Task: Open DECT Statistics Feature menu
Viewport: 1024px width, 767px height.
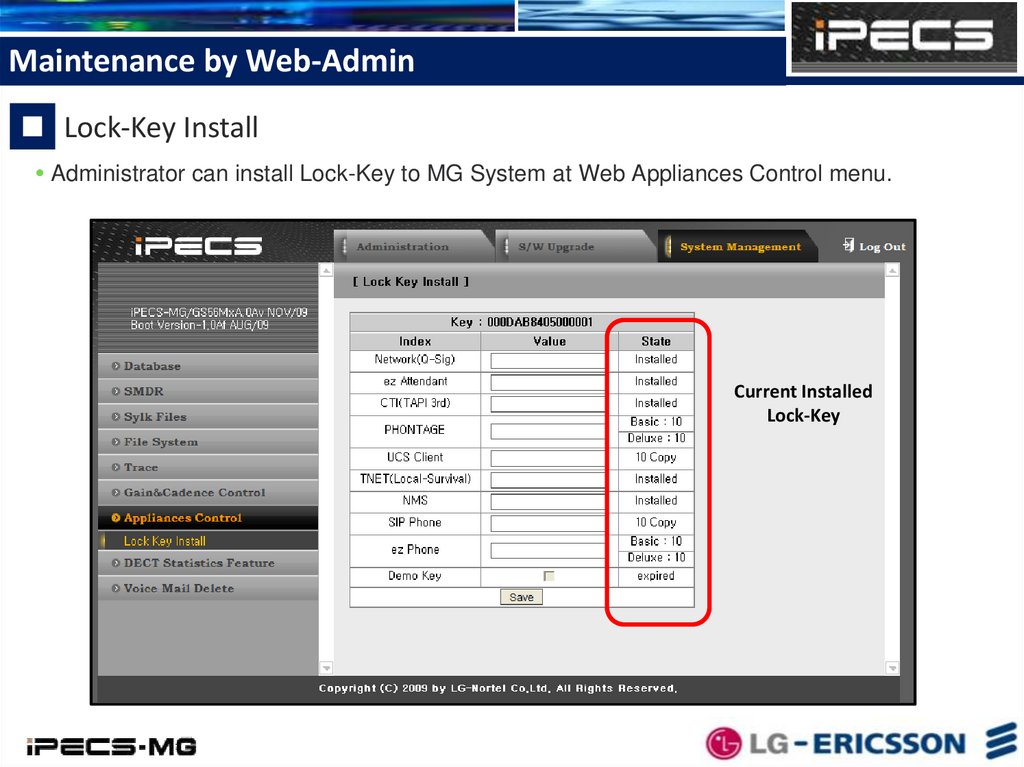Action: 208,563
